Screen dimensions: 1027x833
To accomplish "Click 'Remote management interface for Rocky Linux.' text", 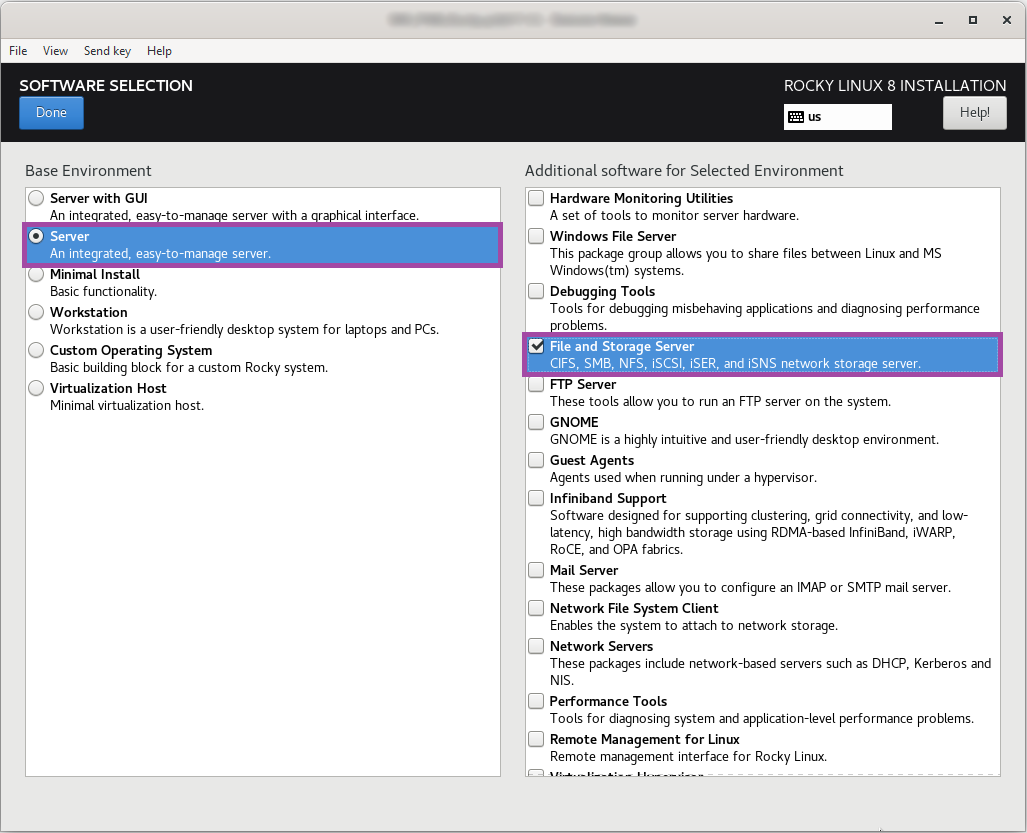I will click(688, 756).
